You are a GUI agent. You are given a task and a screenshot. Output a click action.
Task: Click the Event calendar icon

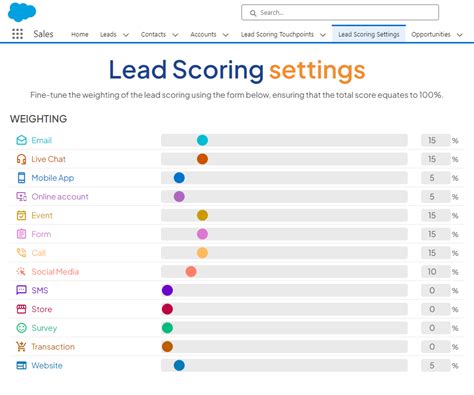pyautogui.click(x=21, y=215)
